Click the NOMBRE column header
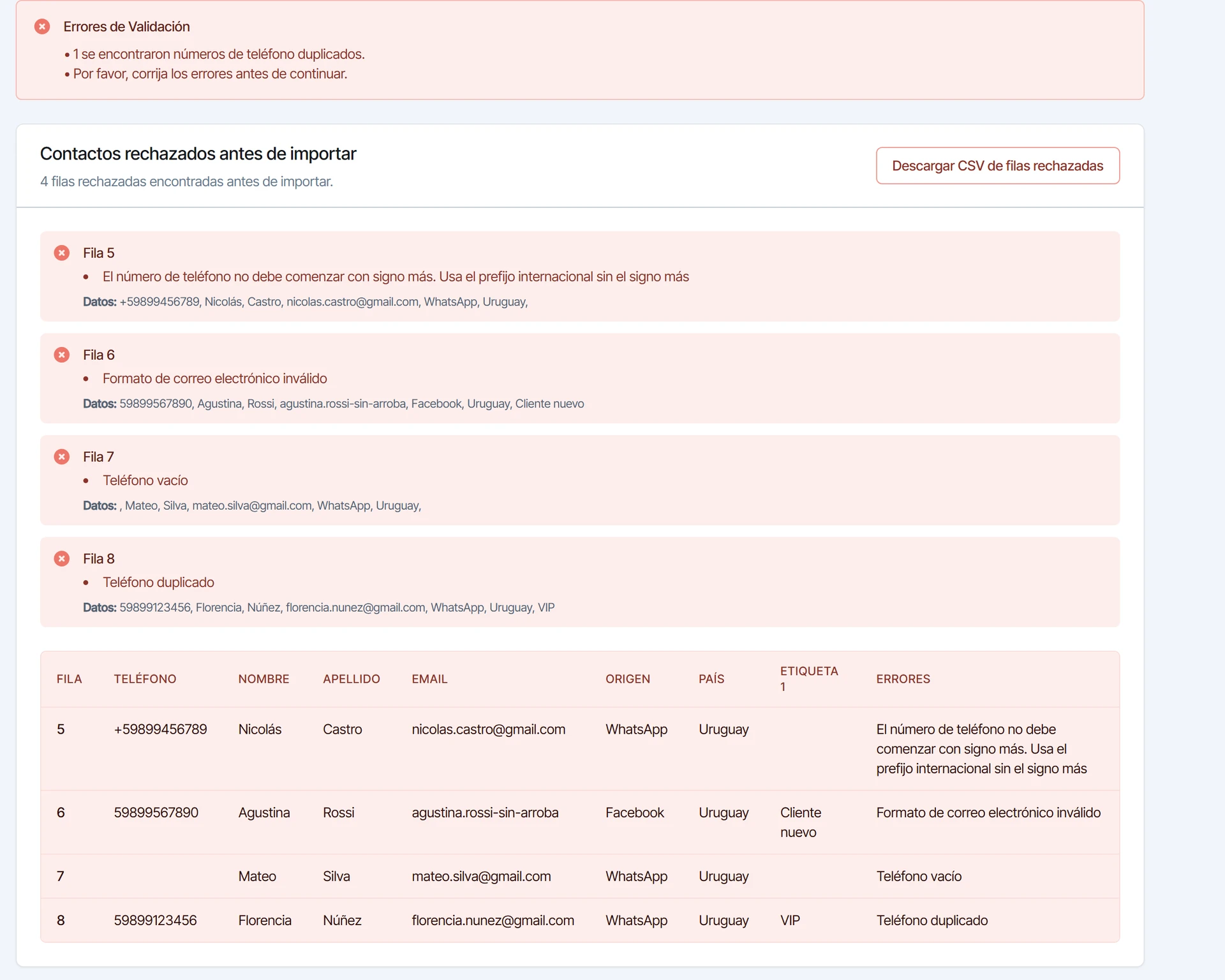The image size is (1225, 980). click(264, 679)
